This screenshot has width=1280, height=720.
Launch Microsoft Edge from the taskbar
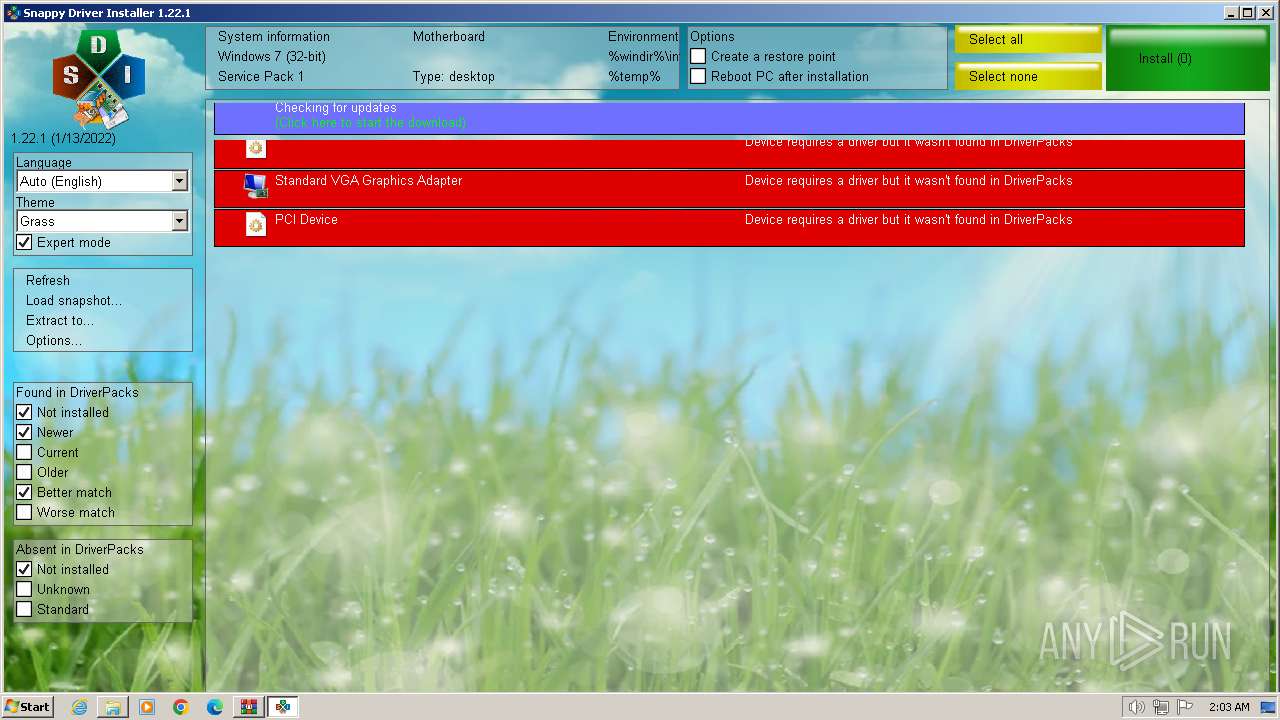[215, 707]
